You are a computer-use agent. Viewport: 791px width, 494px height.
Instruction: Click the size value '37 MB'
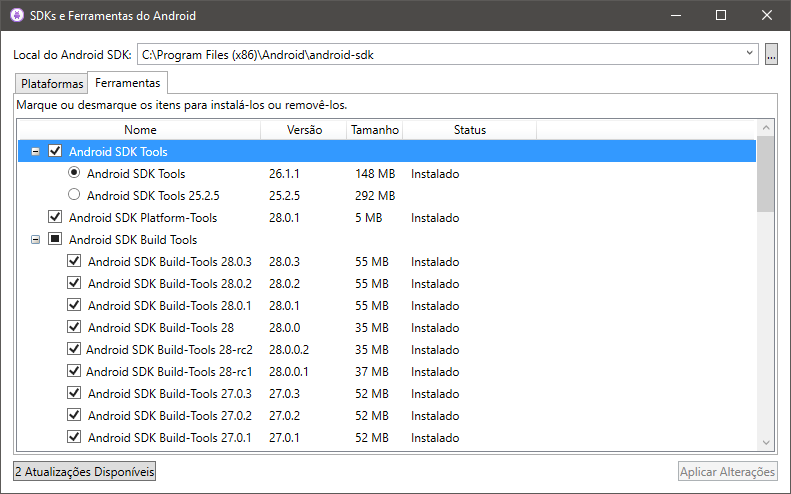[x=372, y=371]
